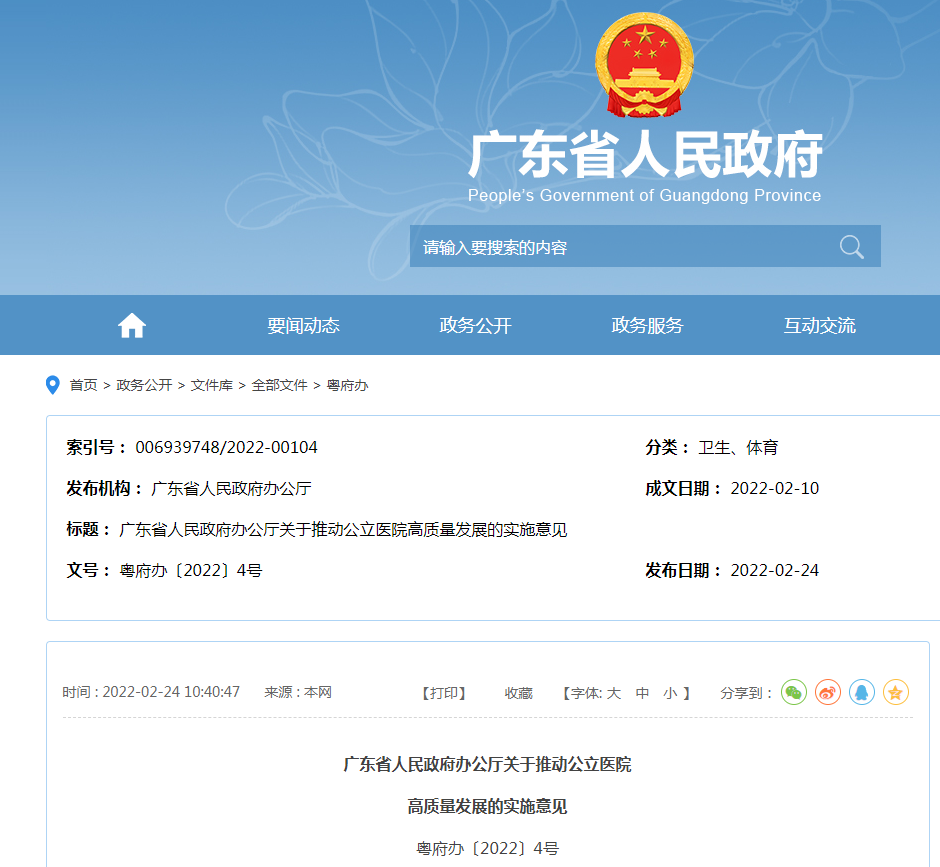Open the 政务服务 navigation menu

coord(647,326)
